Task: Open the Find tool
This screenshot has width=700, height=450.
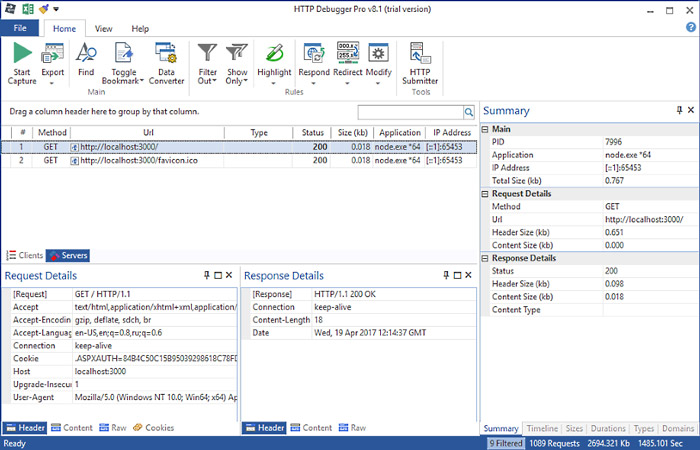Action: (x=86, y=59)
